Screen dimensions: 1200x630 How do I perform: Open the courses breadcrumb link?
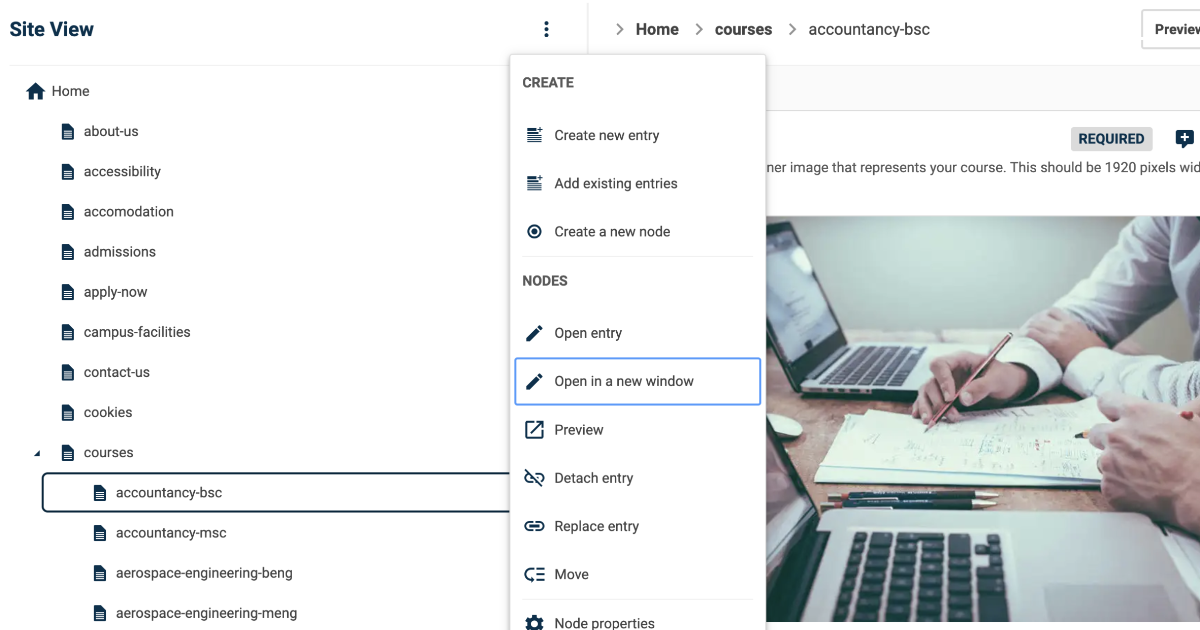[743, 29]
